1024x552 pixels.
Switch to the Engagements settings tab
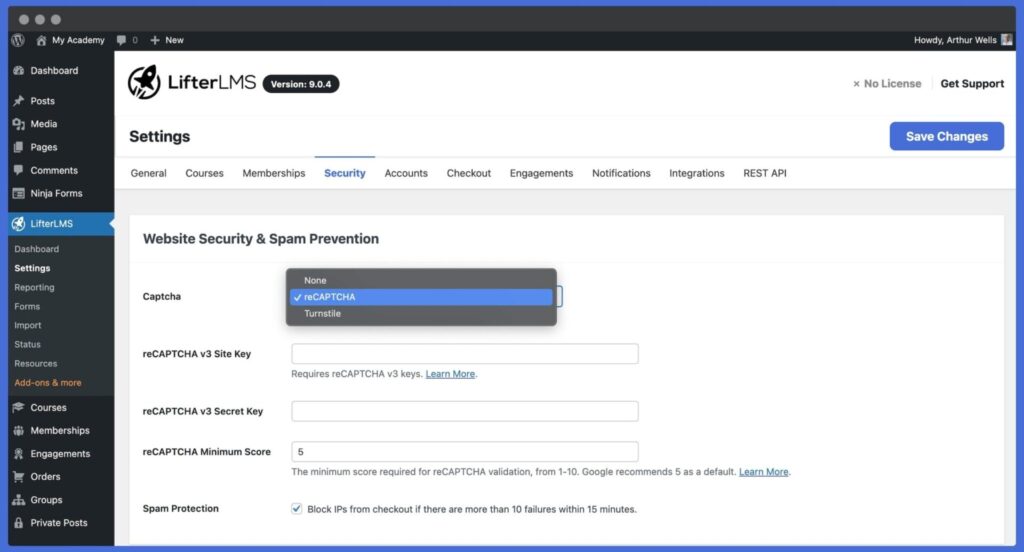[x=541, y=173]
